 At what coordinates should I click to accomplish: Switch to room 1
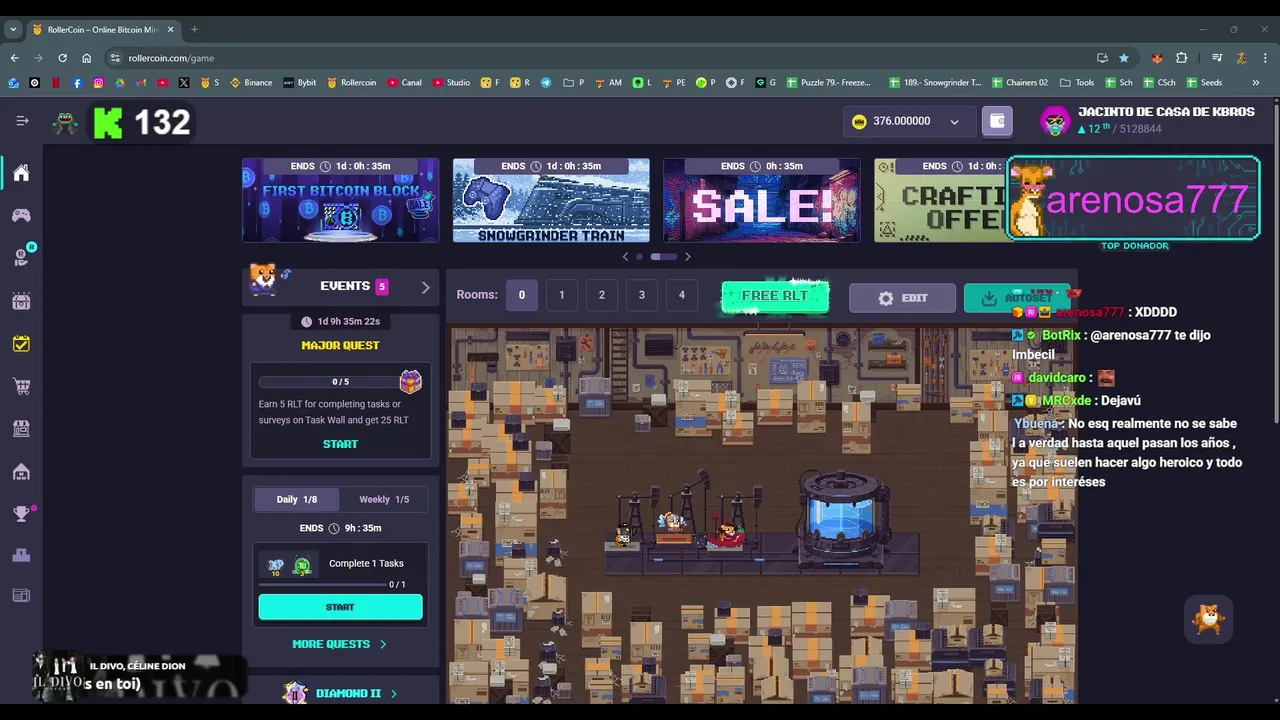561,295
